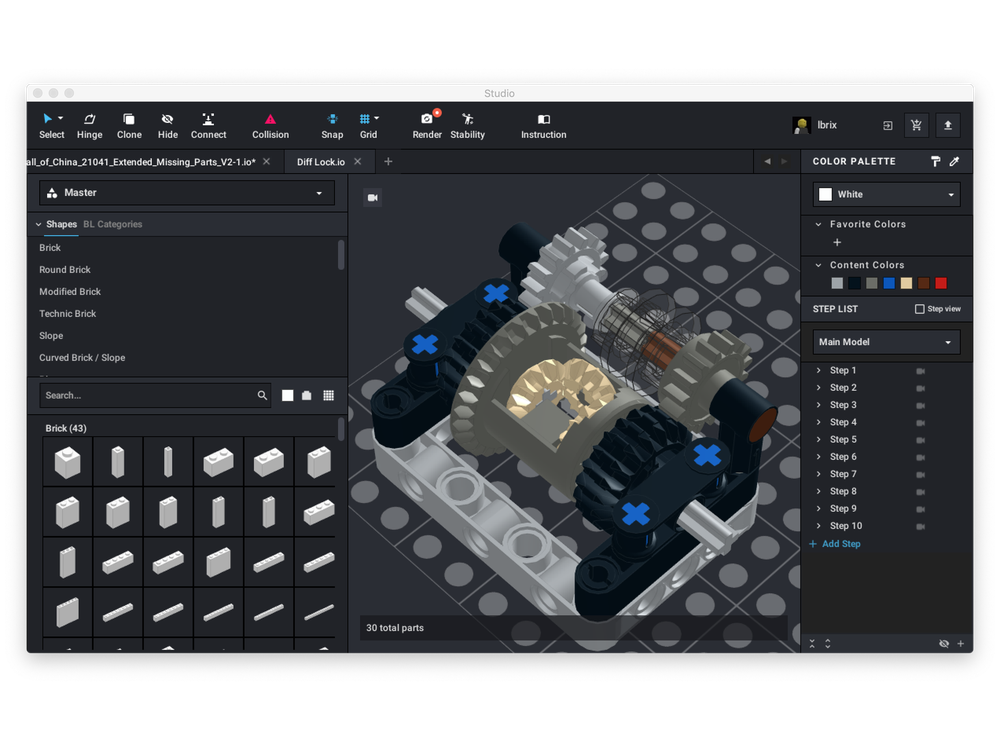Viewport: 1000px width, 750px height.
Task: Open the BL Categories view
Action: 112,224
